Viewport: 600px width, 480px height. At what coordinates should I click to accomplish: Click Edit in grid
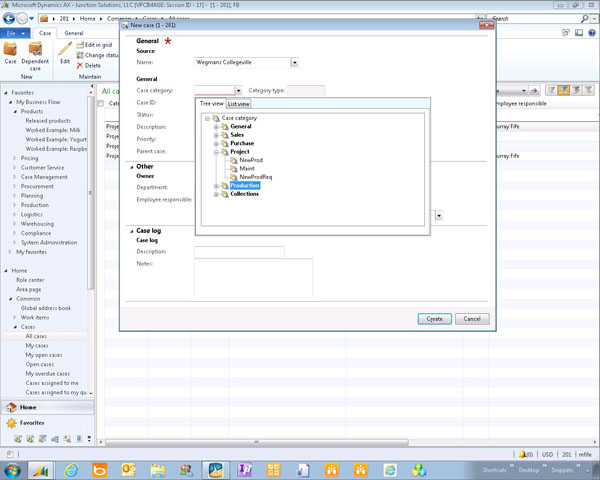(x=94, y=45)
